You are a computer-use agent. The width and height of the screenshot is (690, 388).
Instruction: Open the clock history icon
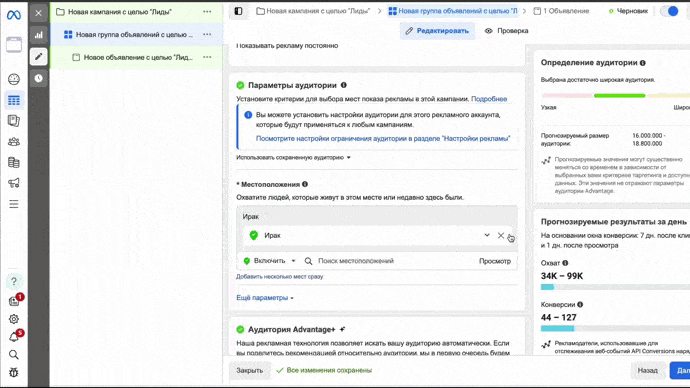[39, 78]
